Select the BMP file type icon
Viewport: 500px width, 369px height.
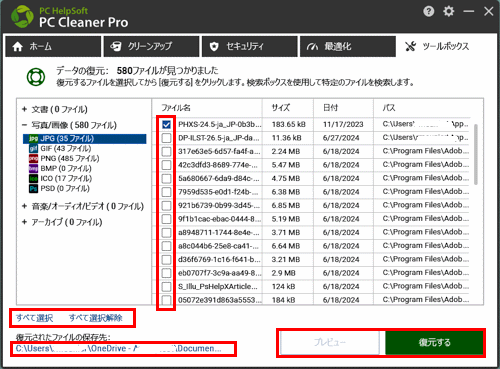tap(33, 169)
